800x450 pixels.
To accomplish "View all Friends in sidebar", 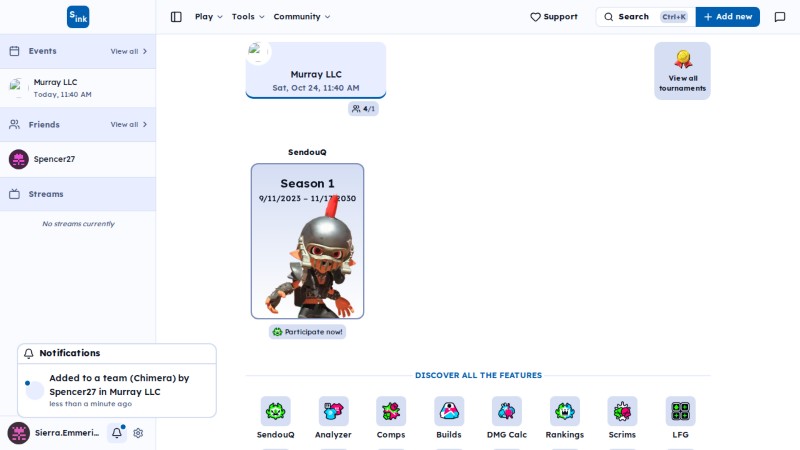I will (129, 124).
